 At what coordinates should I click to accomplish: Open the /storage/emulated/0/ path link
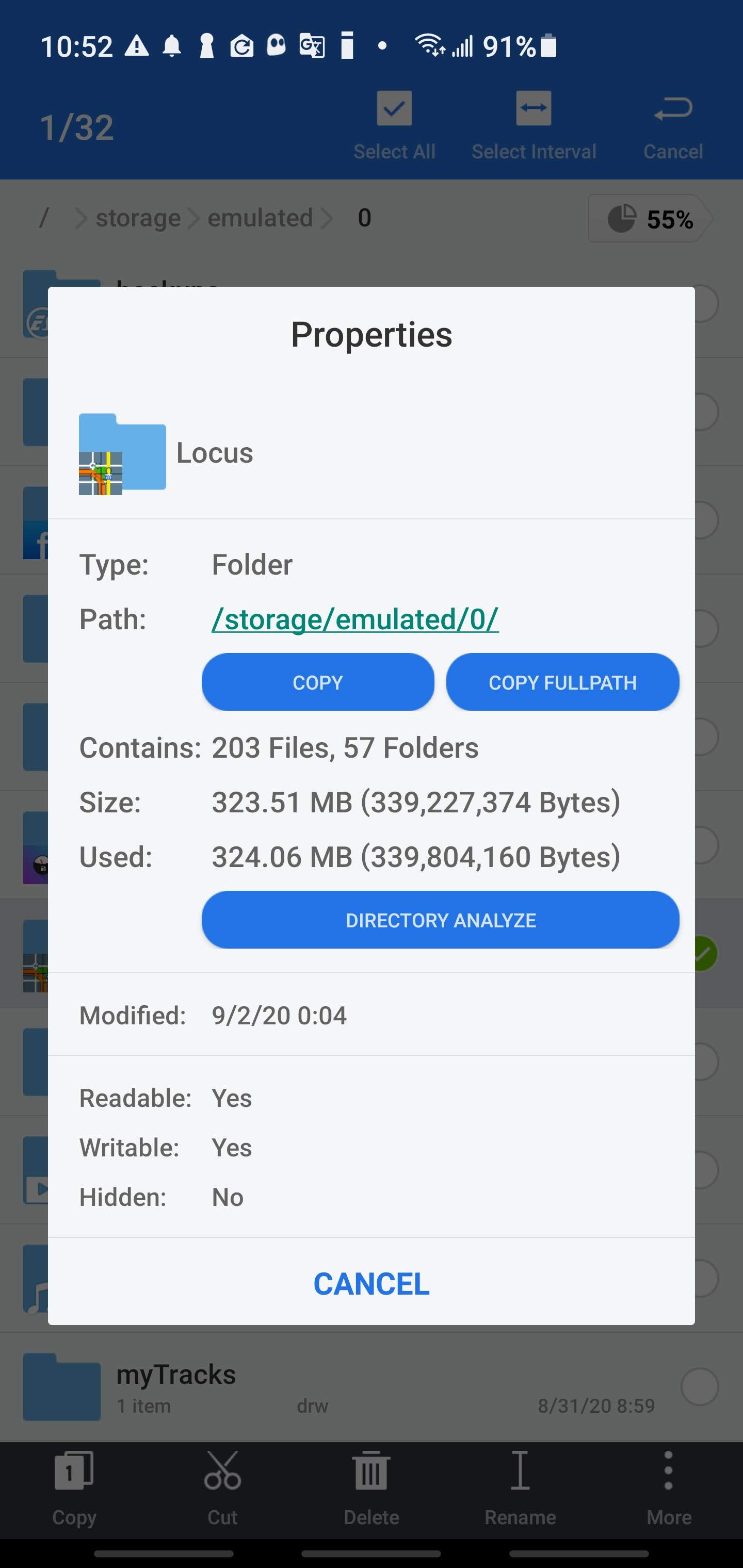[355, 619]
